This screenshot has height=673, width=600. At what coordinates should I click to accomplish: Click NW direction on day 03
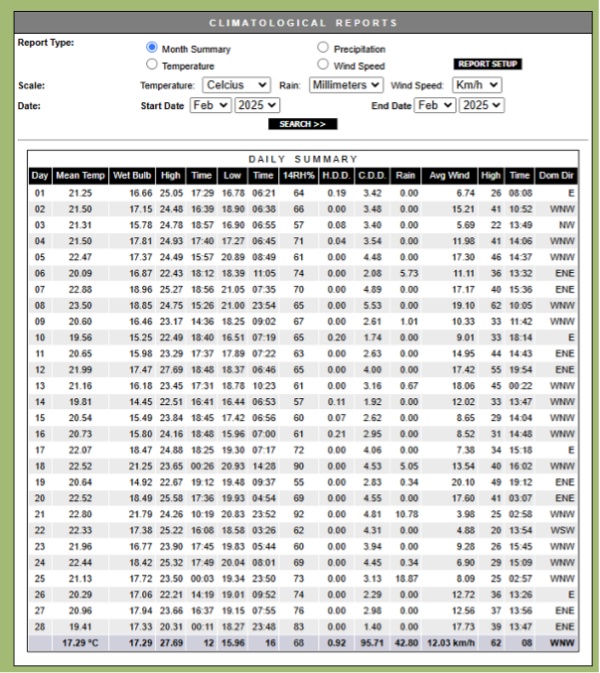coord(567,225)
